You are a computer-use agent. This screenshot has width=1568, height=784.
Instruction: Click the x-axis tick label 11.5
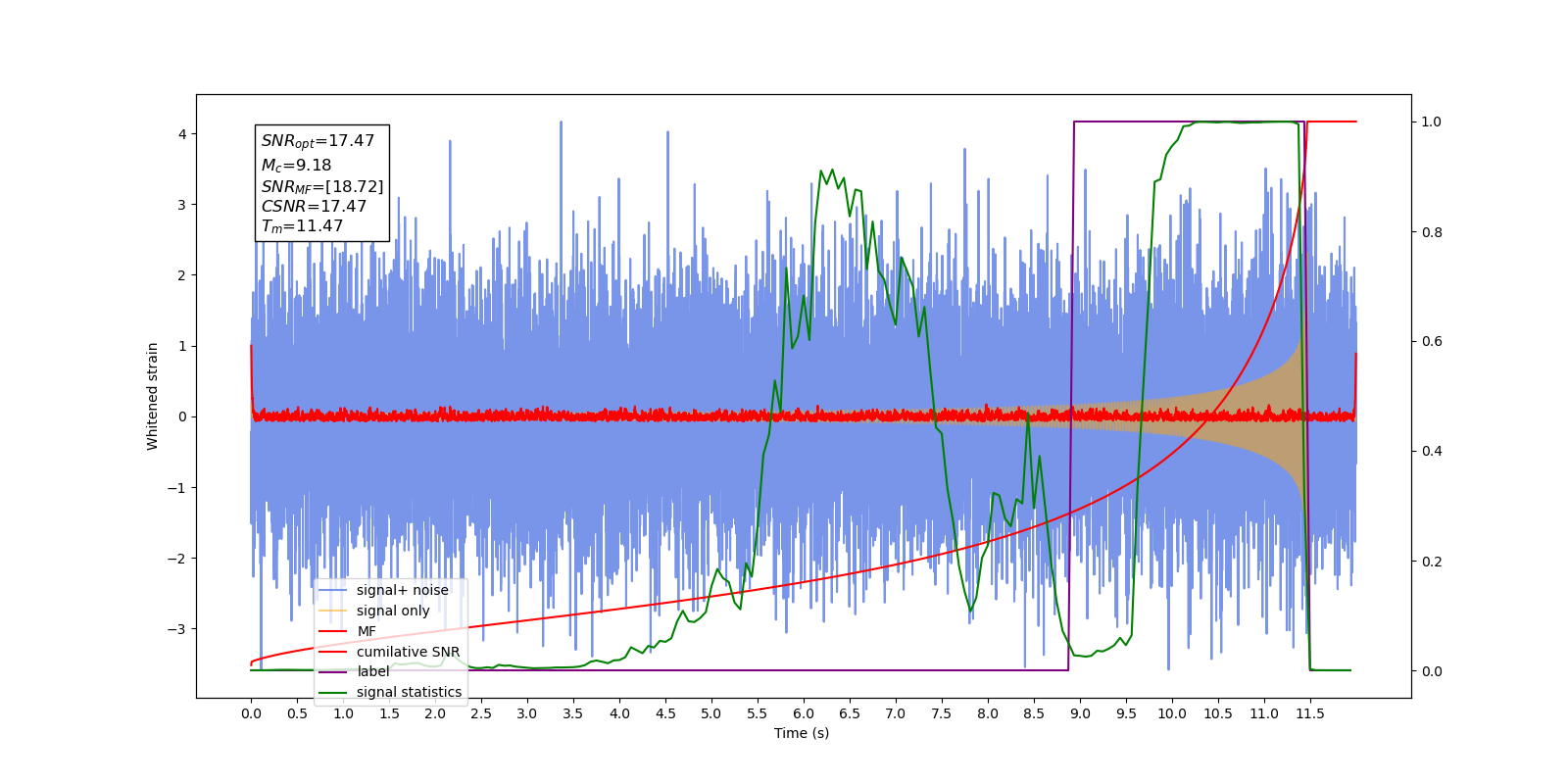1310,713
